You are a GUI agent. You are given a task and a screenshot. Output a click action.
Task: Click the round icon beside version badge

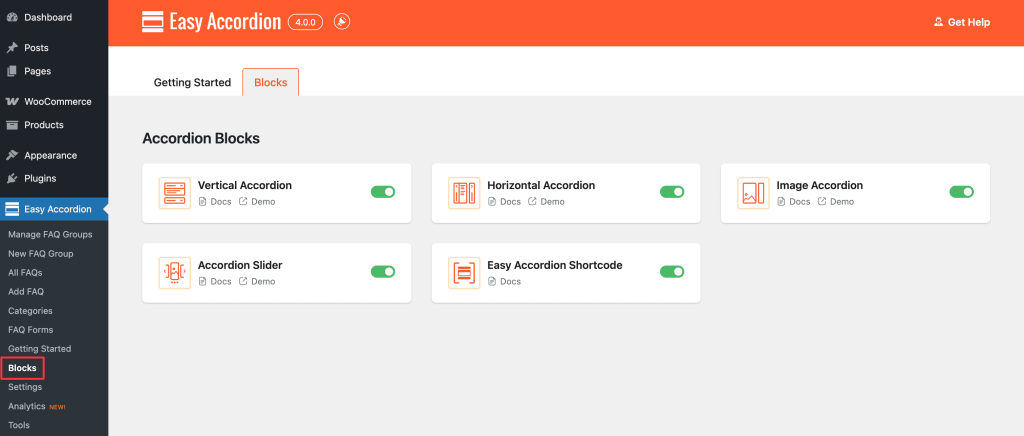342,22
